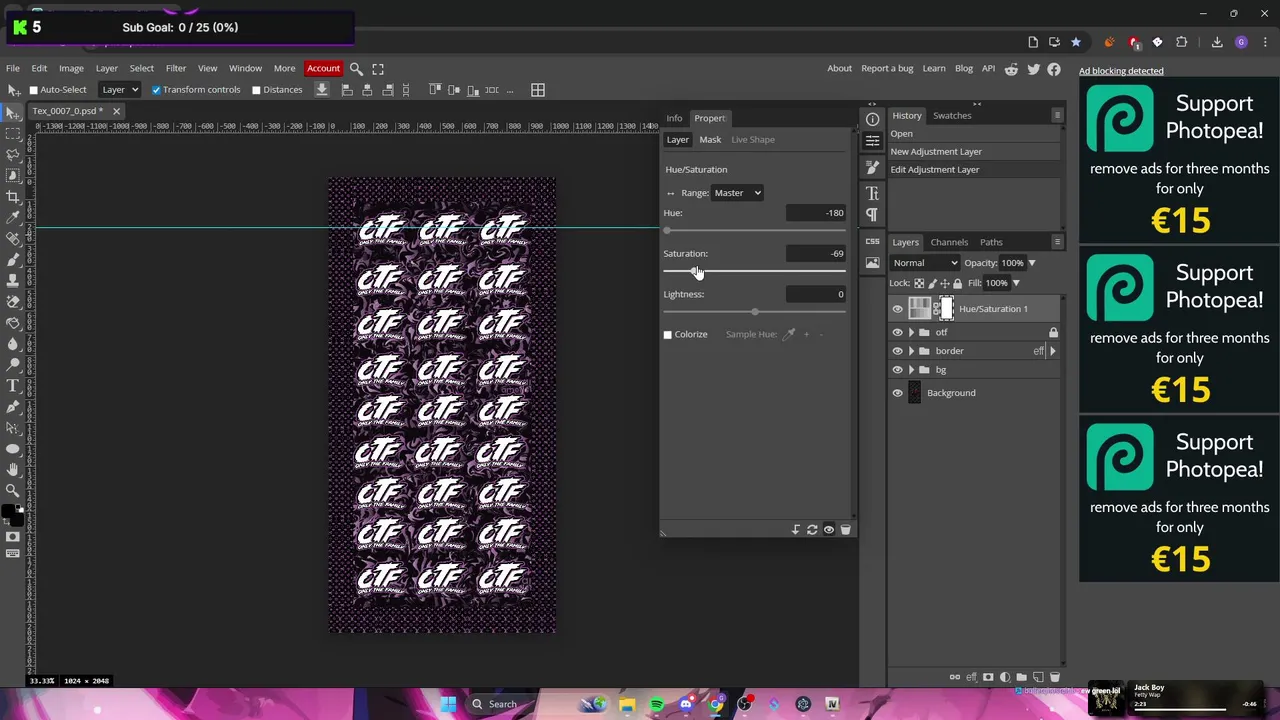Open the search magnifier in menu bar
The height and width of the screenshot is (720, 1280).
(x=356, y=69)
